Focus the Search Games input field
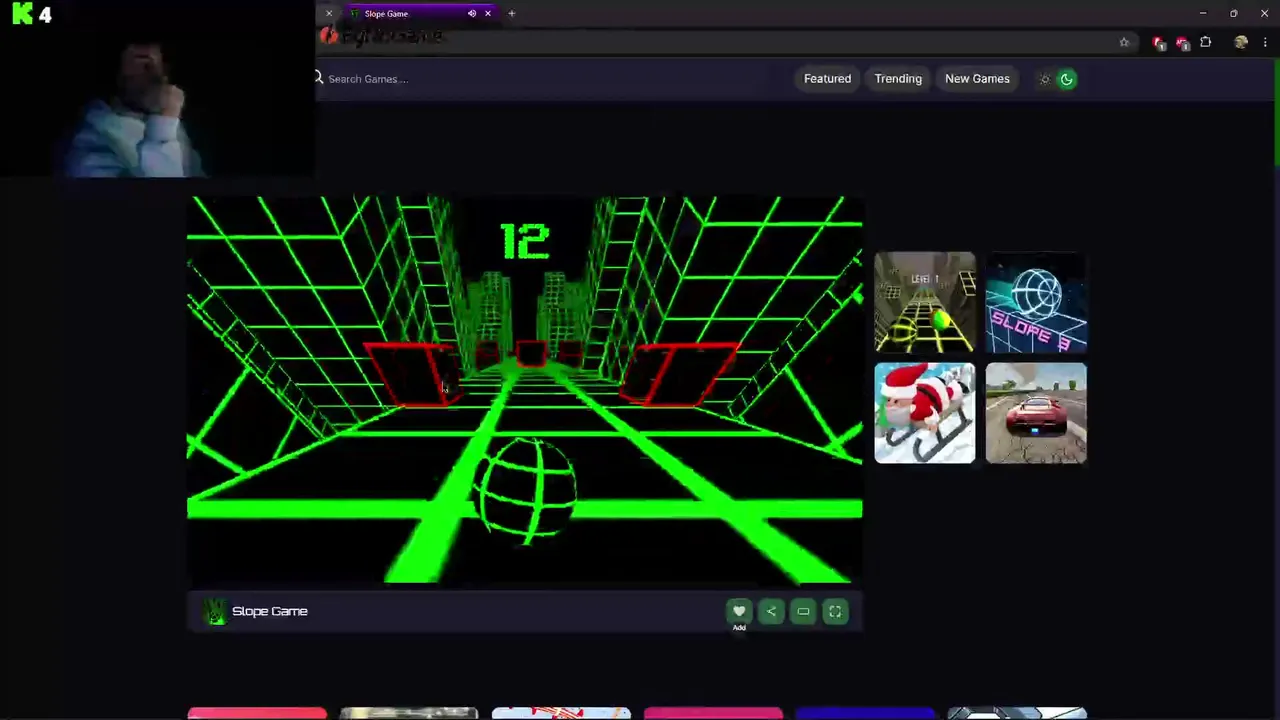 coord(540,79)
